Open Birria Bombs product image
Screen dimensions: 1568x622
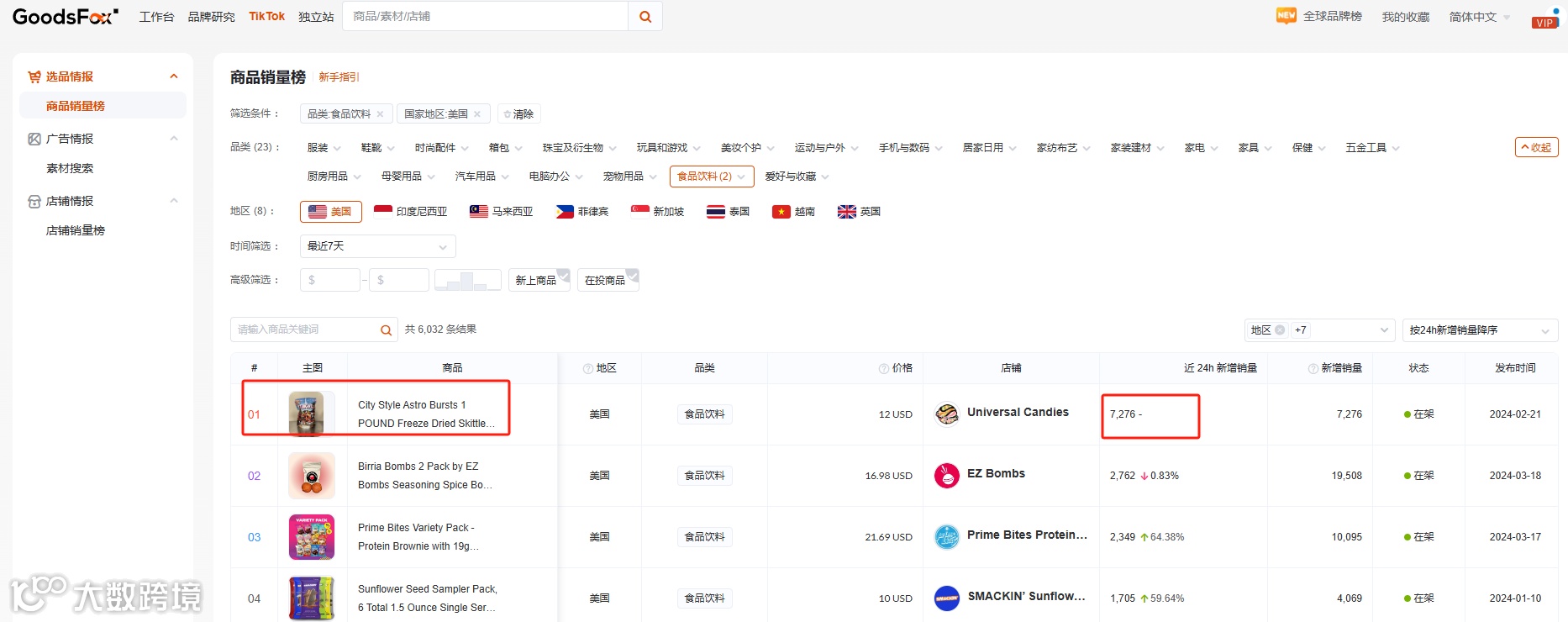coord(311,475)
